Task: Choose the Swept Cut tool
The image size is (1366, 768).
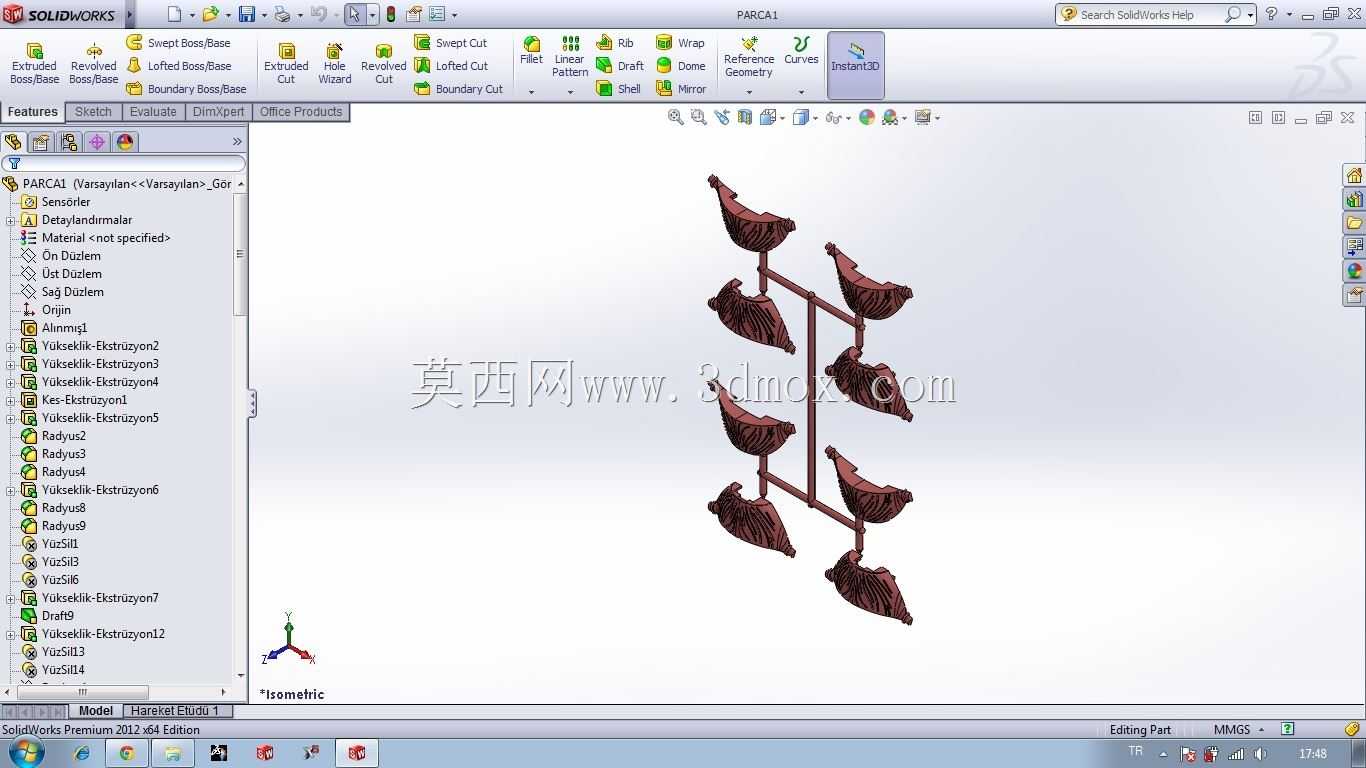Action: (451, 43)
